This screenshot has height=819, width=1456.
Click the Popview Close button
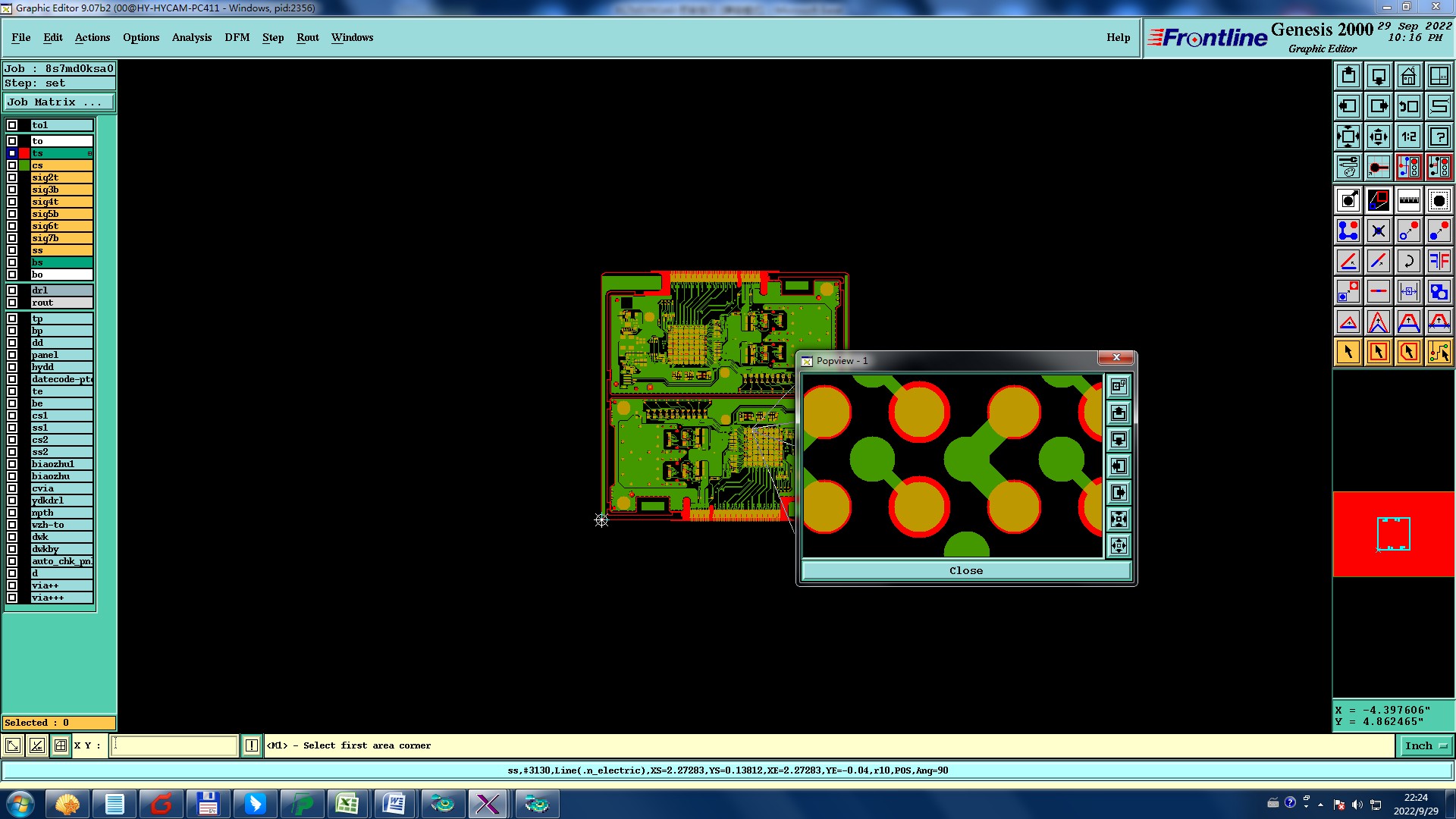point(965,571)
